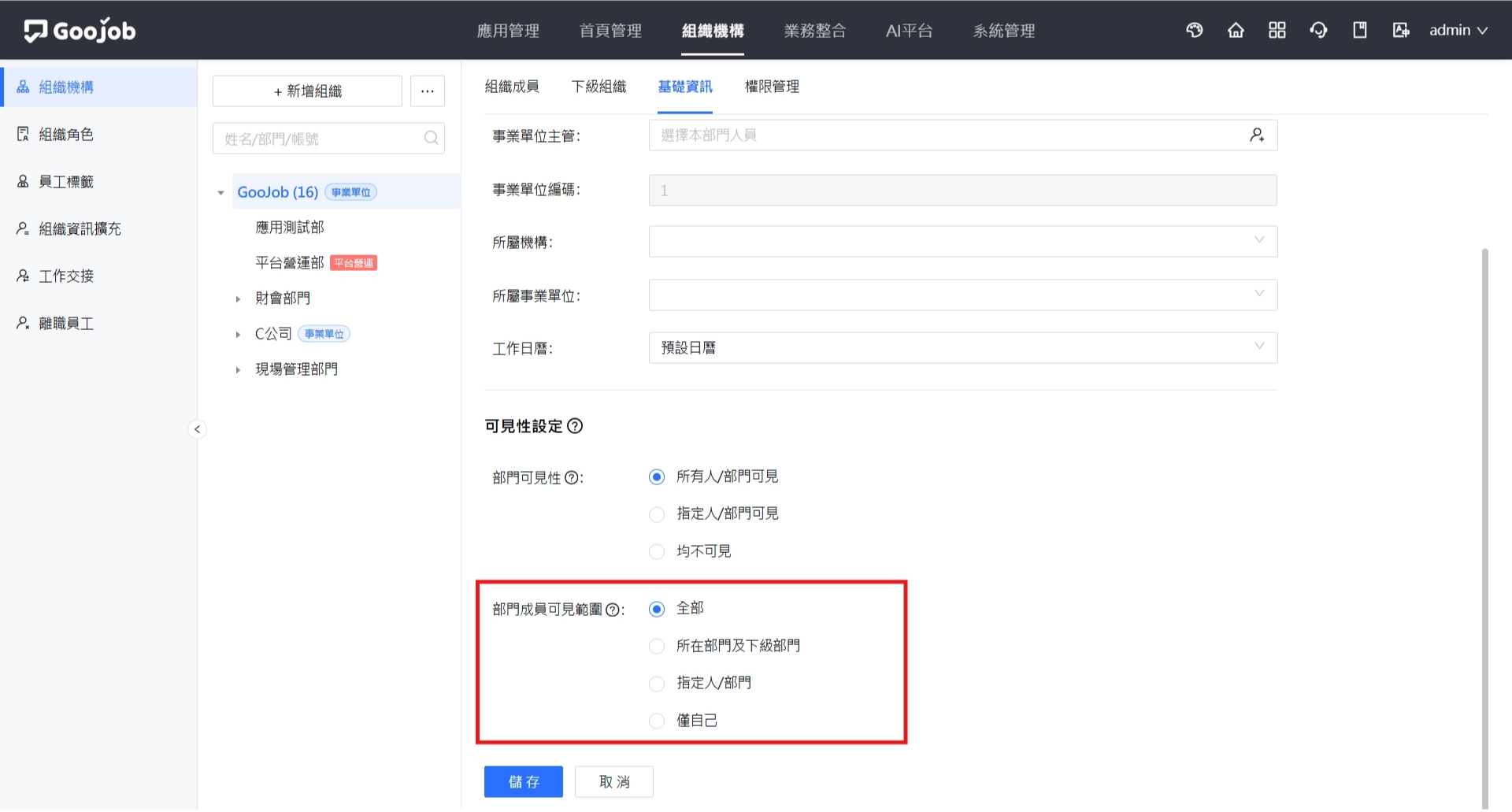Viewport: 1512px width, 812px height.
Task: Open the document bookmark icon in header
Action: (x=1360, y=30)
